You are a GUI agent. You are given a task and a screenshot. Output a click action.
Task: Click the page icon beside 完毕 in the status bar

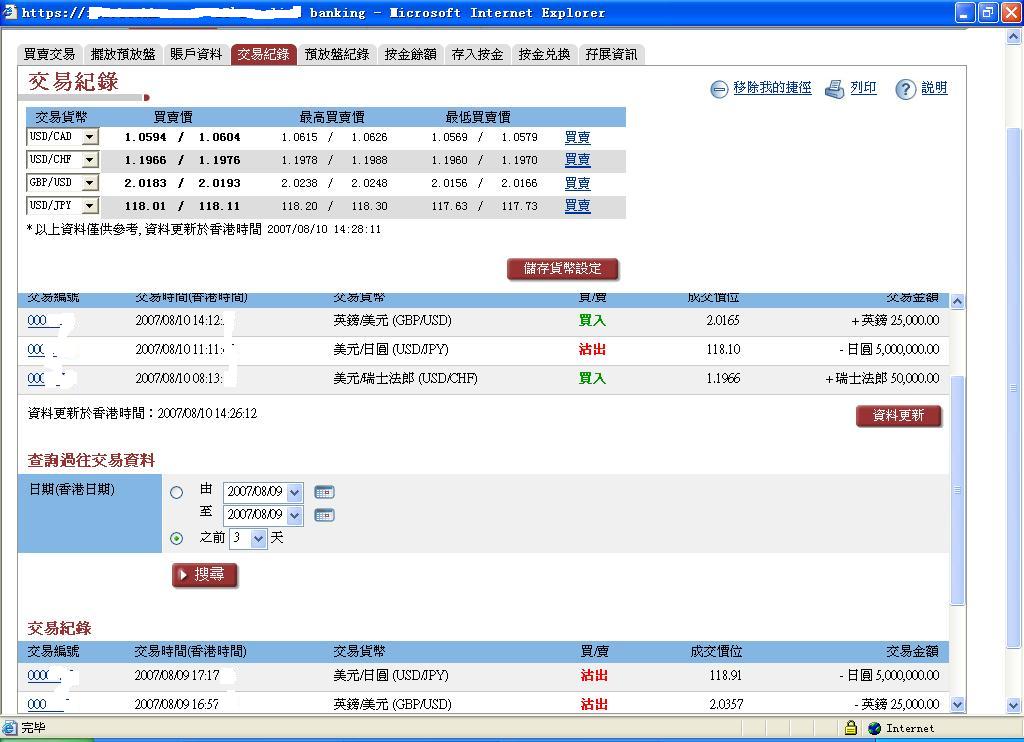coord(9,728)
